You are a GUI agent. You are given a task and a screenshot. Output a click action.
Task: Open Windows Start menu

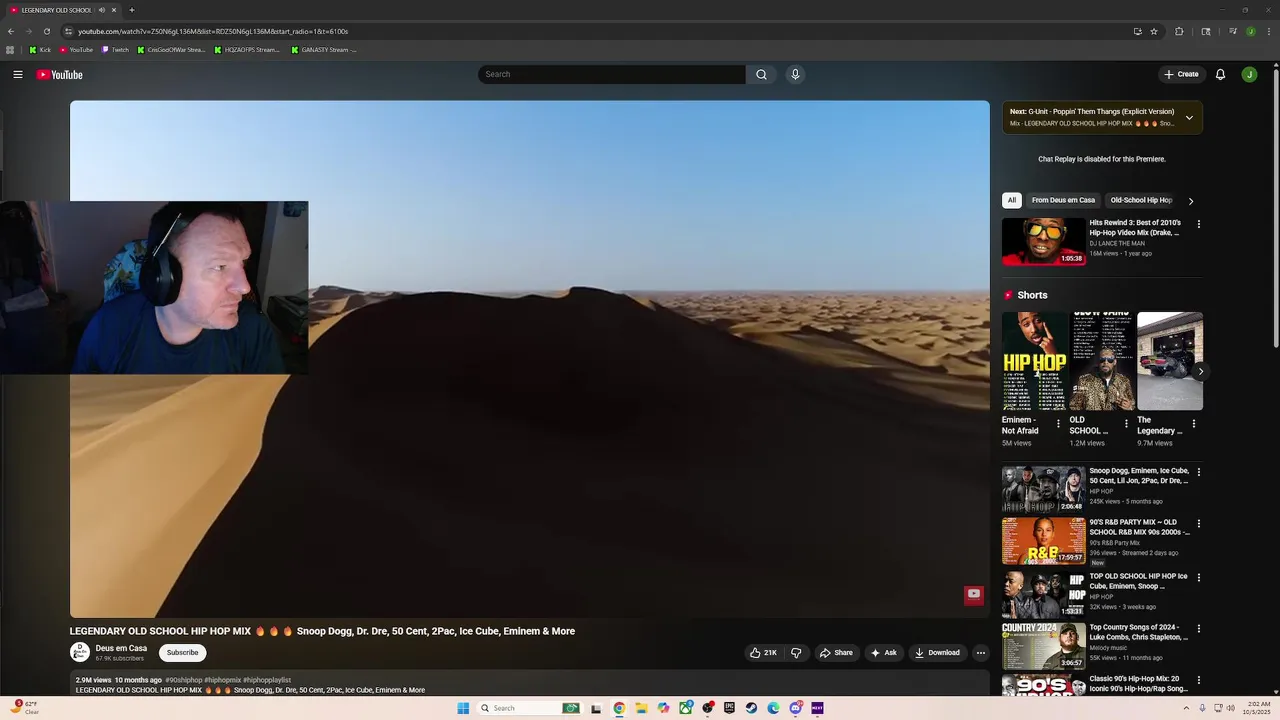[x=463, y=708]
